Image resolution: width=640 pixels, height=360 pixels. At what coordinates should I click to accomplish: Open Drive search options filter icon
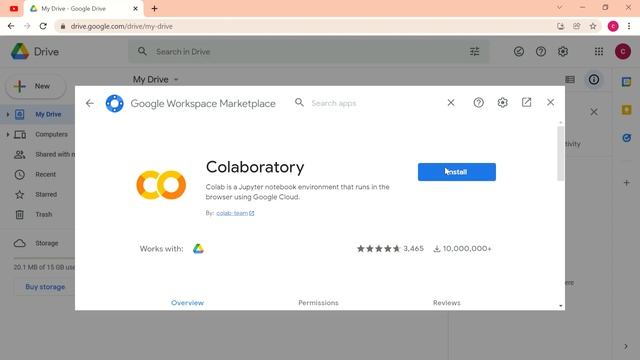(x=474, y=52)
